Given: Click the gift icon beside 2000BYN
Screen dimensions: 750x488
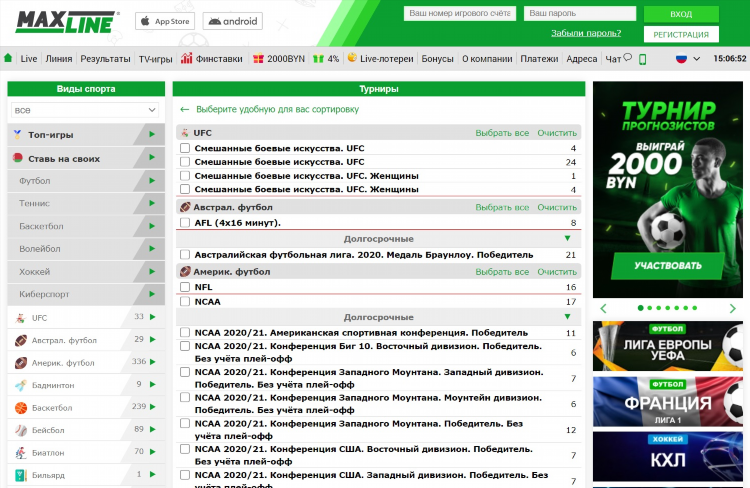Looking at the screenshot, I should (258, 58).
